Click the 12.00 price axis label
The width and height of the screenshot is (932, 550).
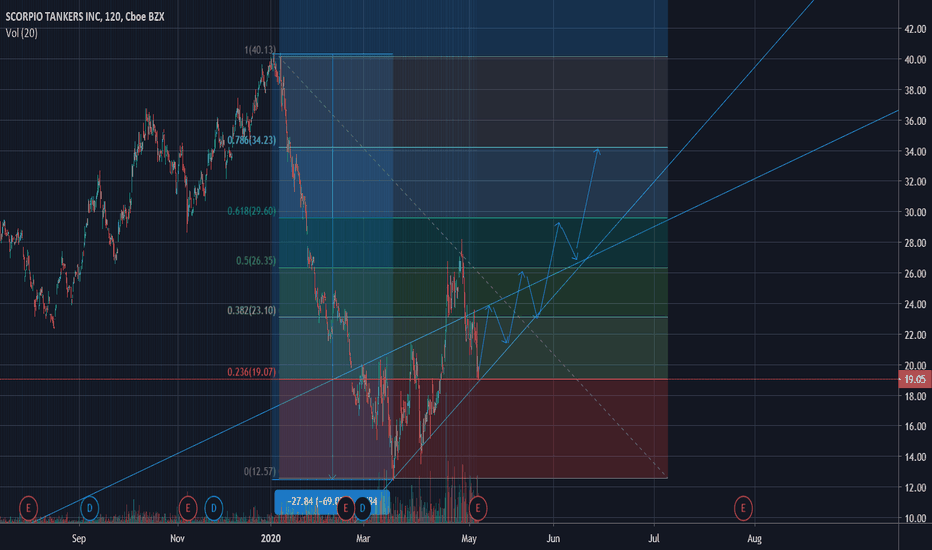915,488
